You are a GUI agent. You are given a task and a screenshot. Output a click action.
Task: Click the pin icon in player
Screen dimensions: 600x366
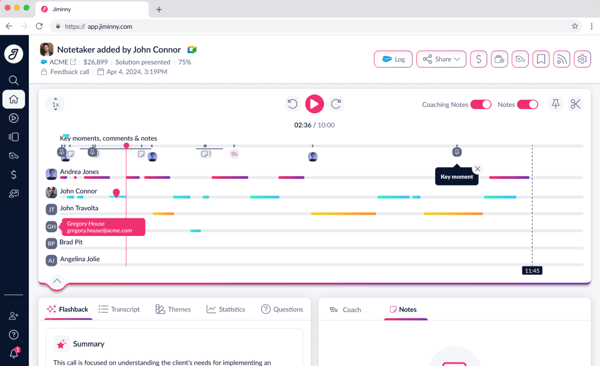[555, 104]
